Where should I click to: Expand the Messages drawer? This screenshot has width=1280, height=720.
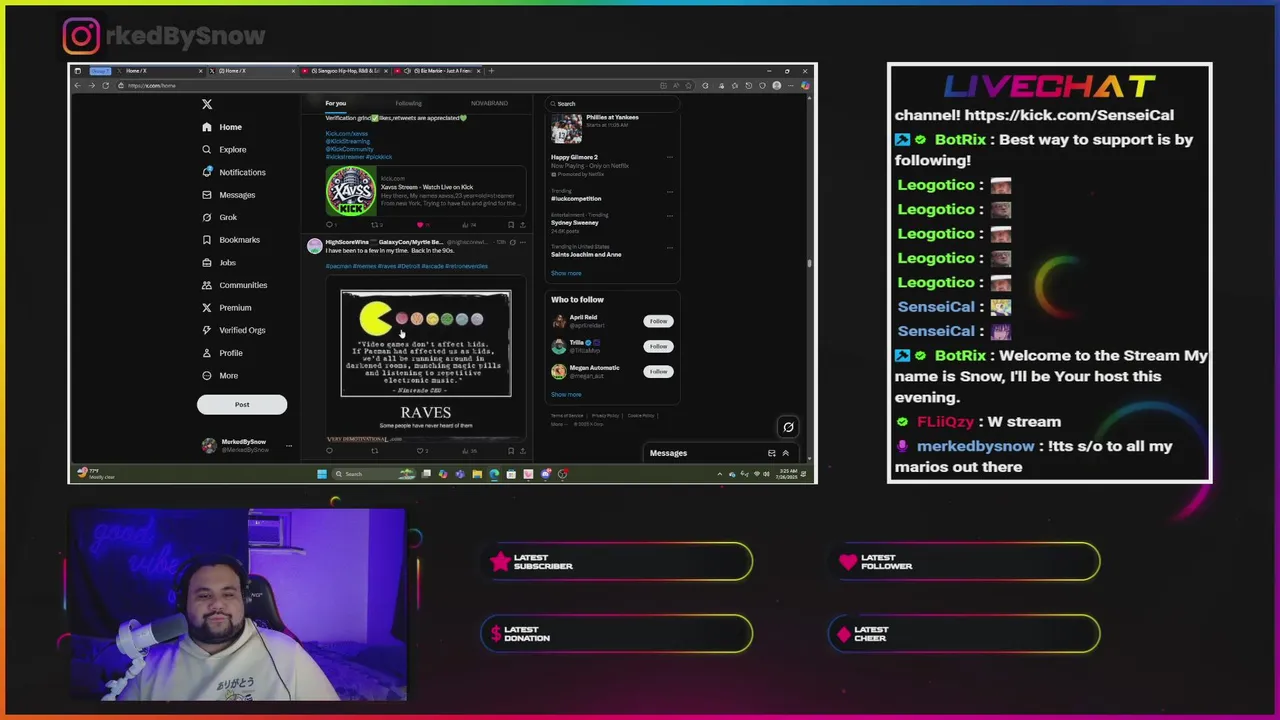point(785,453)
